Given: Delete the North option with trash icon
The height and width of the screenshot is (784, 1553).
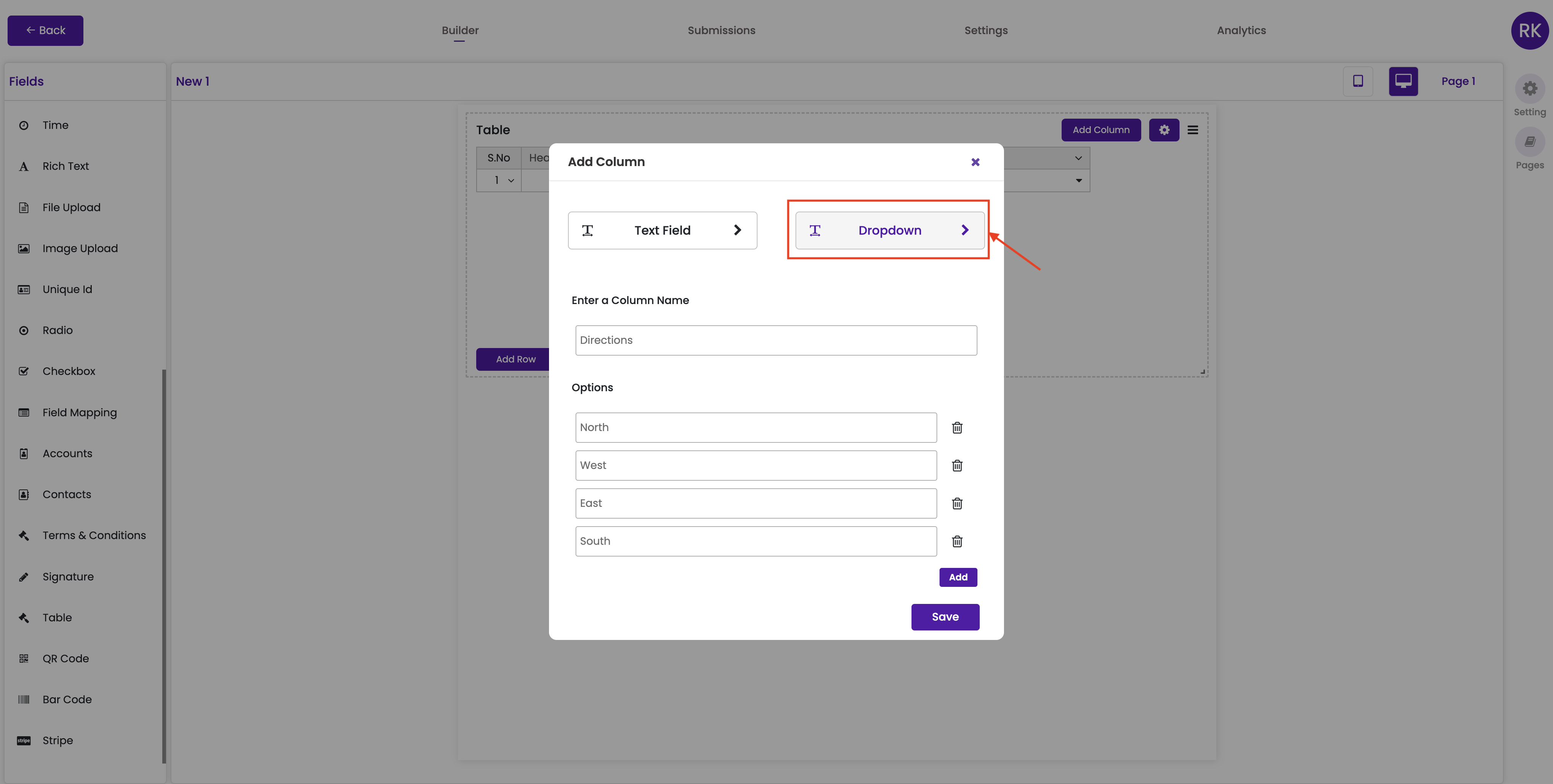Looking at the screenshot, I should [957, 428].
